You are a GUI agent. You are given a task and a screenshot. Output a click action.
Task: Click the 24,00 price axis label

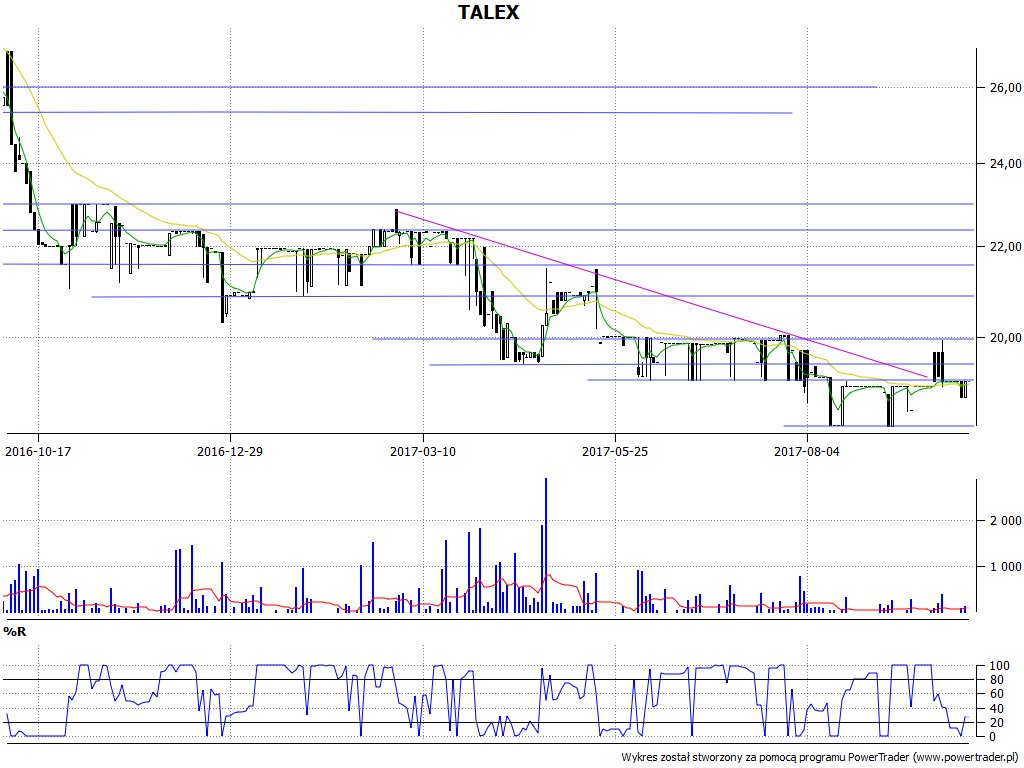[x=1004, y=163]
